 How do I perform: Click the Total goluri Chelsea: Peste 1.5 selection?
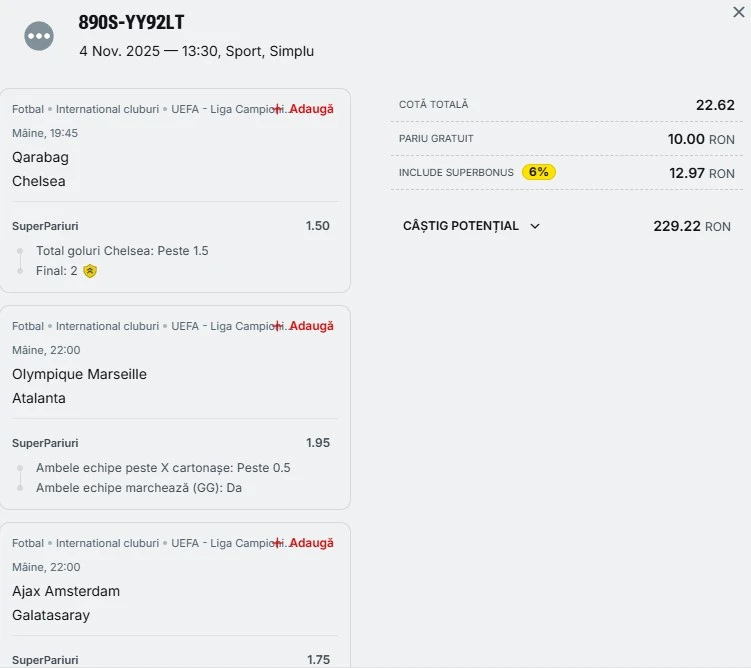coord(122,251)
